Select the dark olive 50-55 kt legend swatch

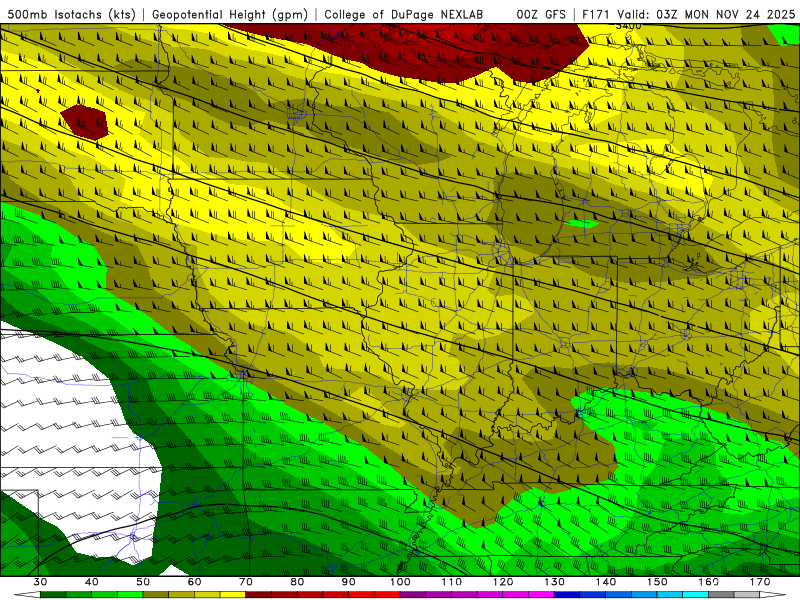(x=156, y=595)
